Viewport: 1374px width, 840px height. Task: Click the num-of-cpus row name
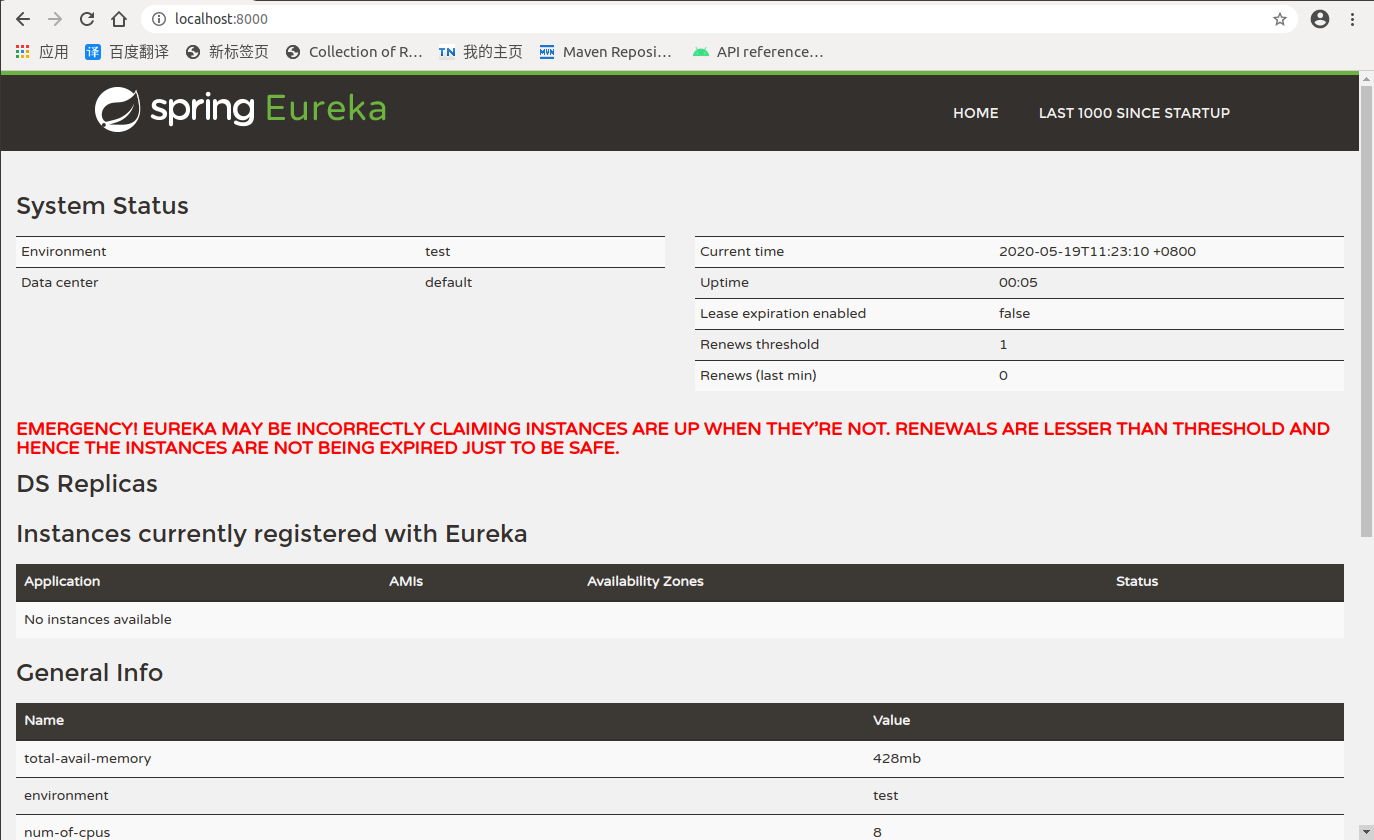(x=67, y=832)
